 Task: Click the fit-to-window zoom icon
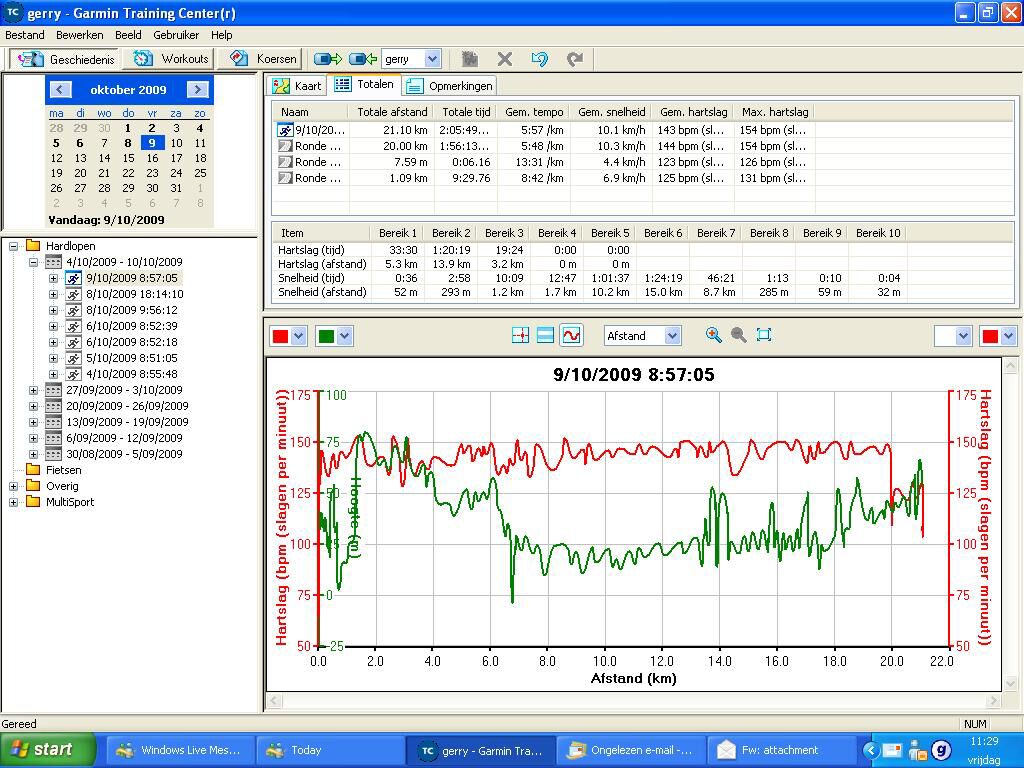click(x=764, y=335)
